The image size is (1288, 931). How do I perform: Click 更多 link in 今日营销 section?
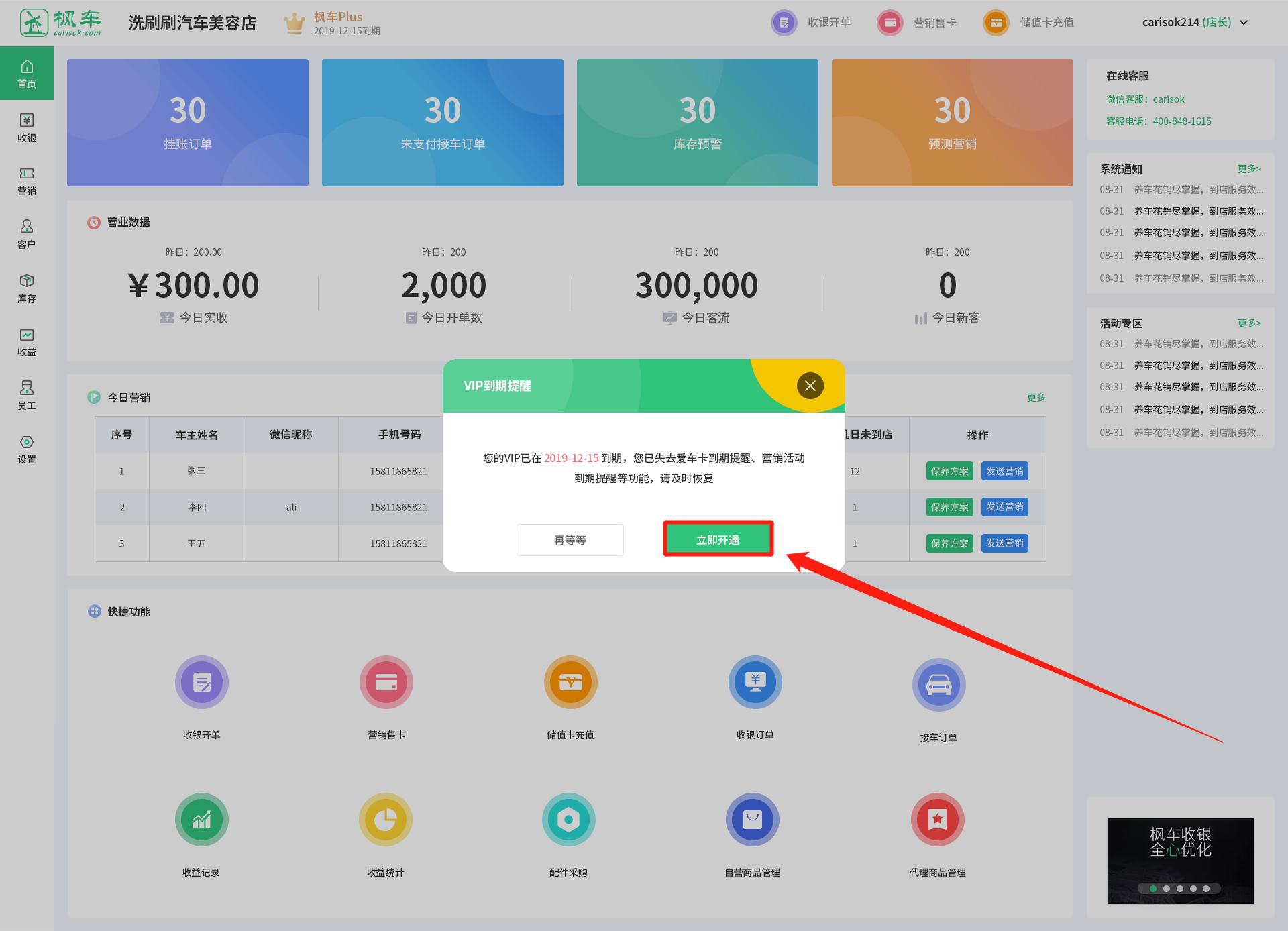pyautogui.click(x=1036, y=397)
